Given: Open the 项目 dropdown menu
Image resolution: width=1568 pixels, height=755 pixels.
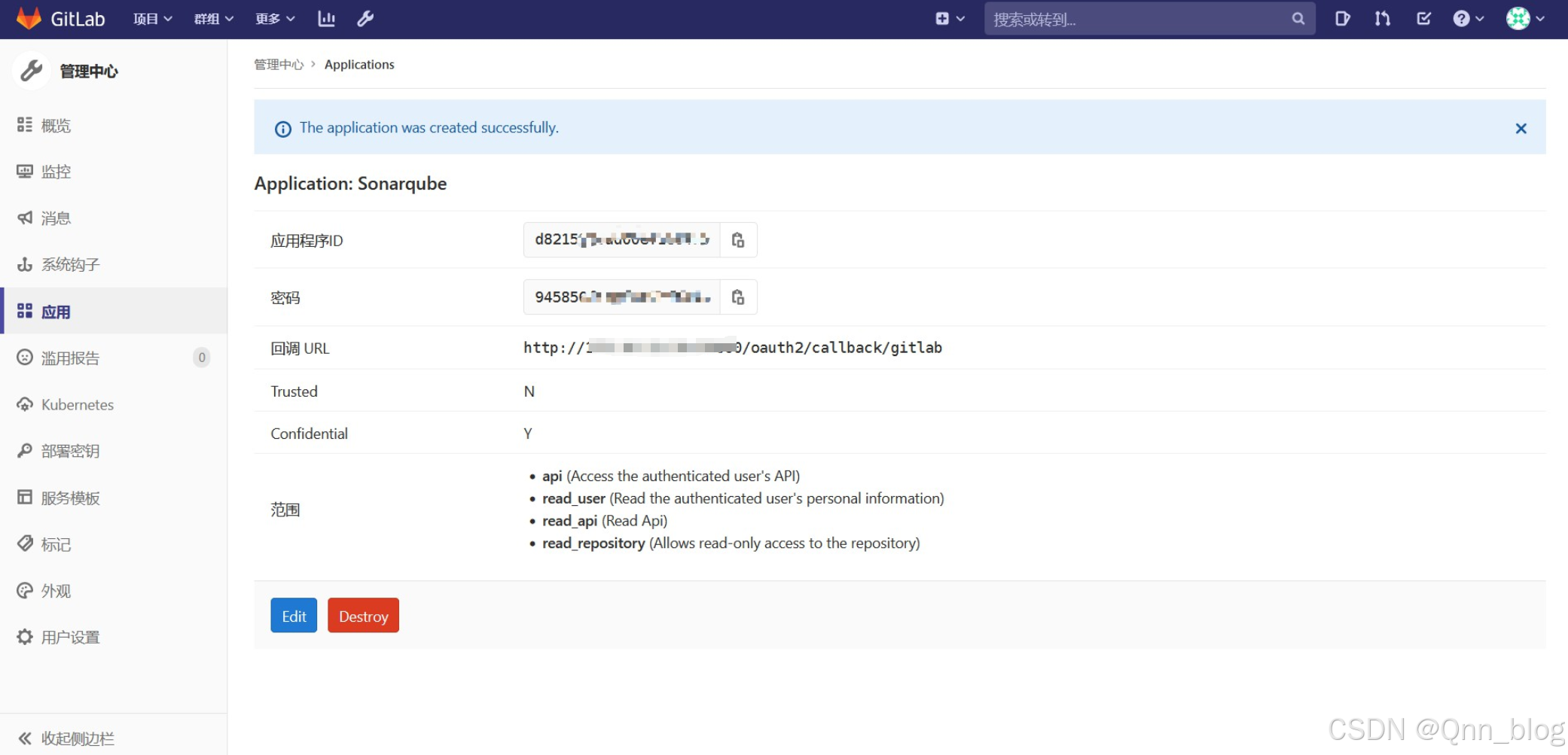Looking at the screenshot, I should (151, 19).
